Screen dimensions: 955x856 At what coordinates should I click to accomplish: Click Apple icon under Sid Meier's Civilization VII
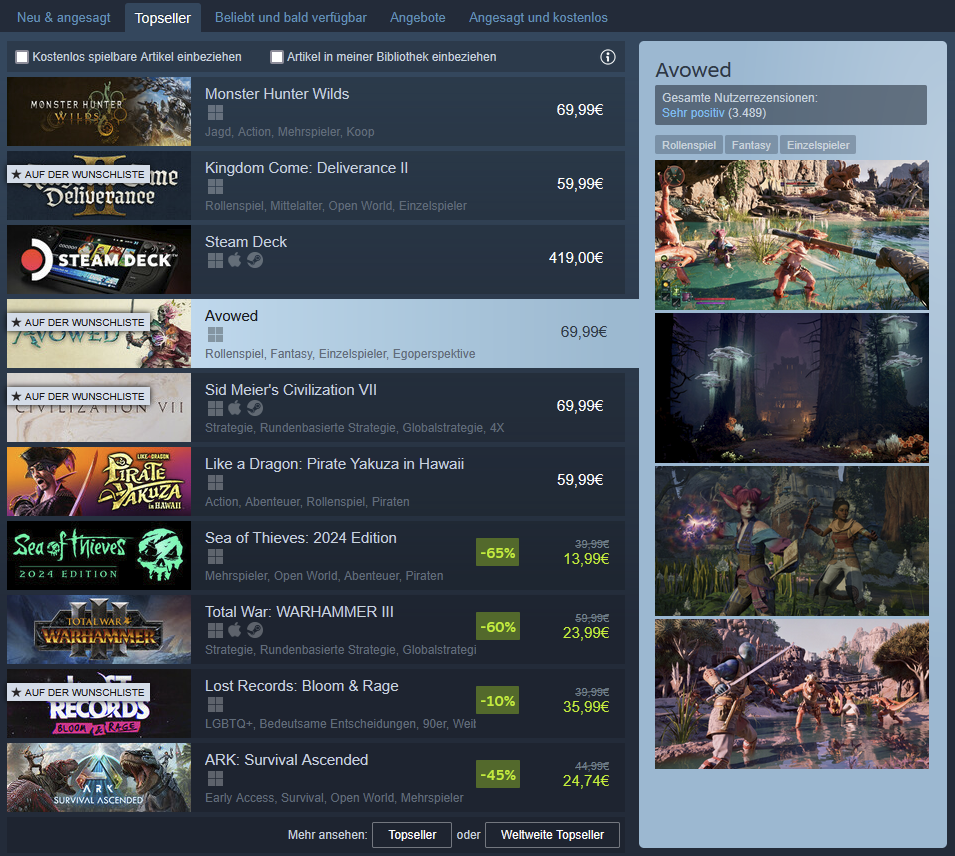tap(234, 408)
